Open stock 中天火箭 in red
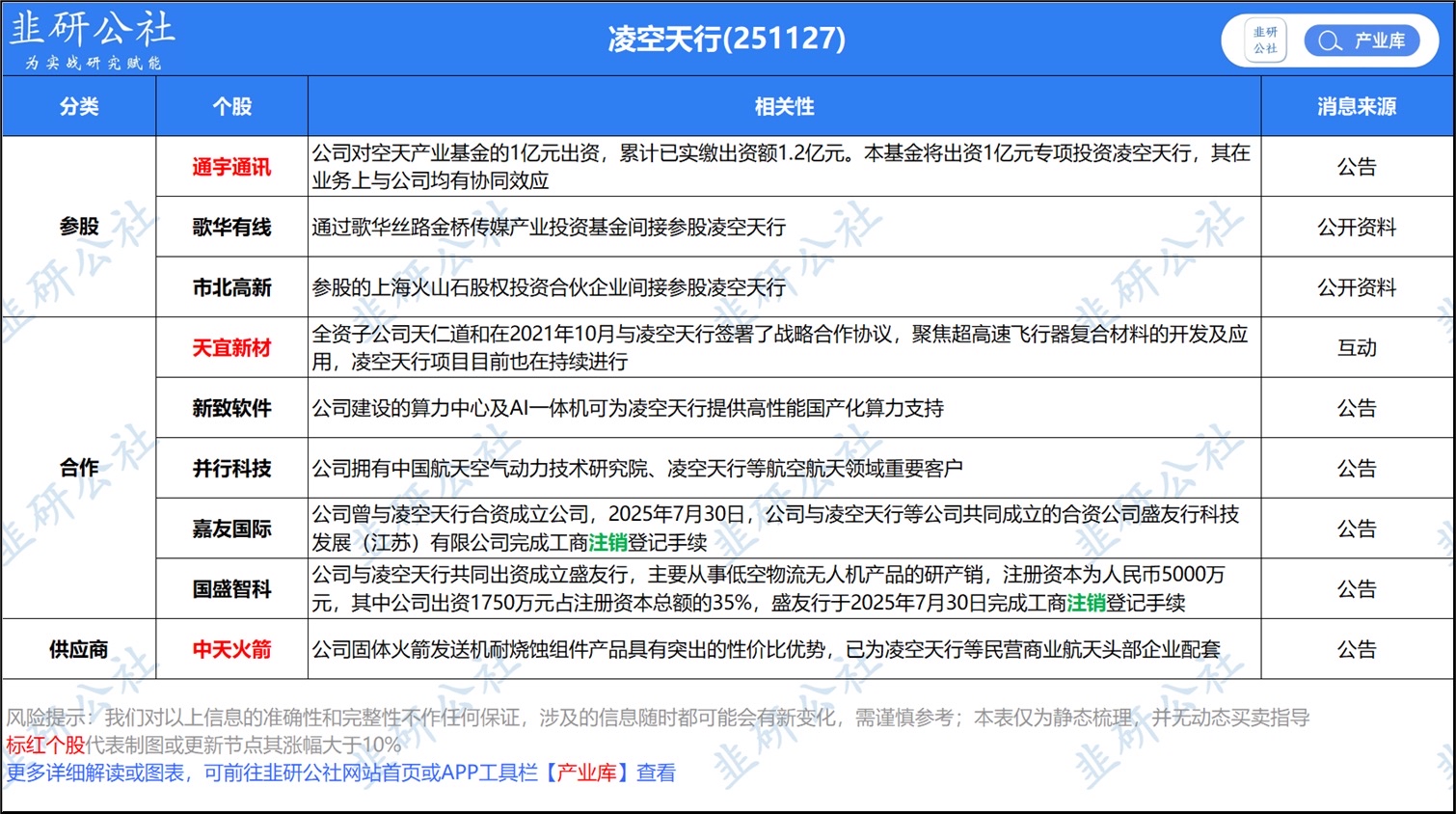1456x814 pixels. [x=231, y=649]
